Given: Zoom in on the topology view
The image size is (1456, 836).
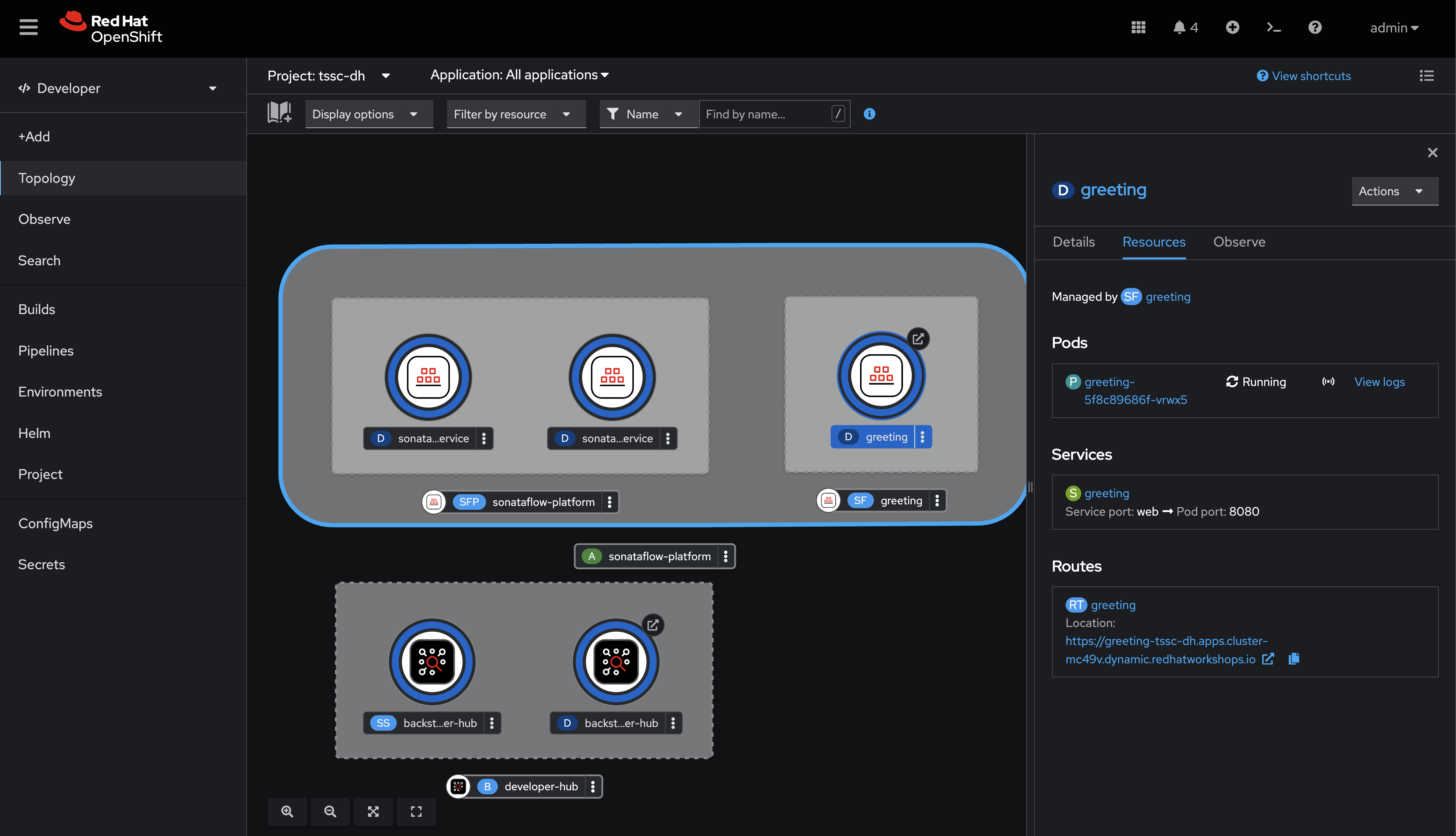Looking at the screenshot, I should click(287, 811).
